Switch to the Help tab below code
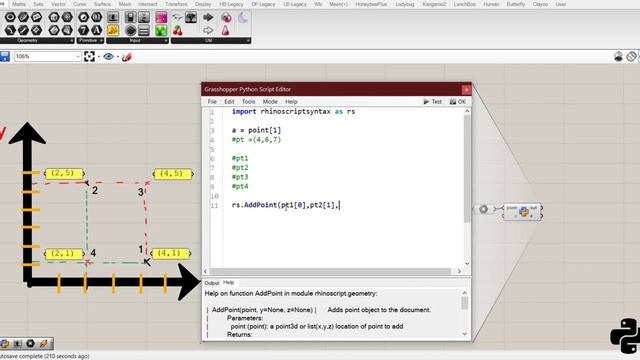The image size is (640, 360). pos(229,282)
